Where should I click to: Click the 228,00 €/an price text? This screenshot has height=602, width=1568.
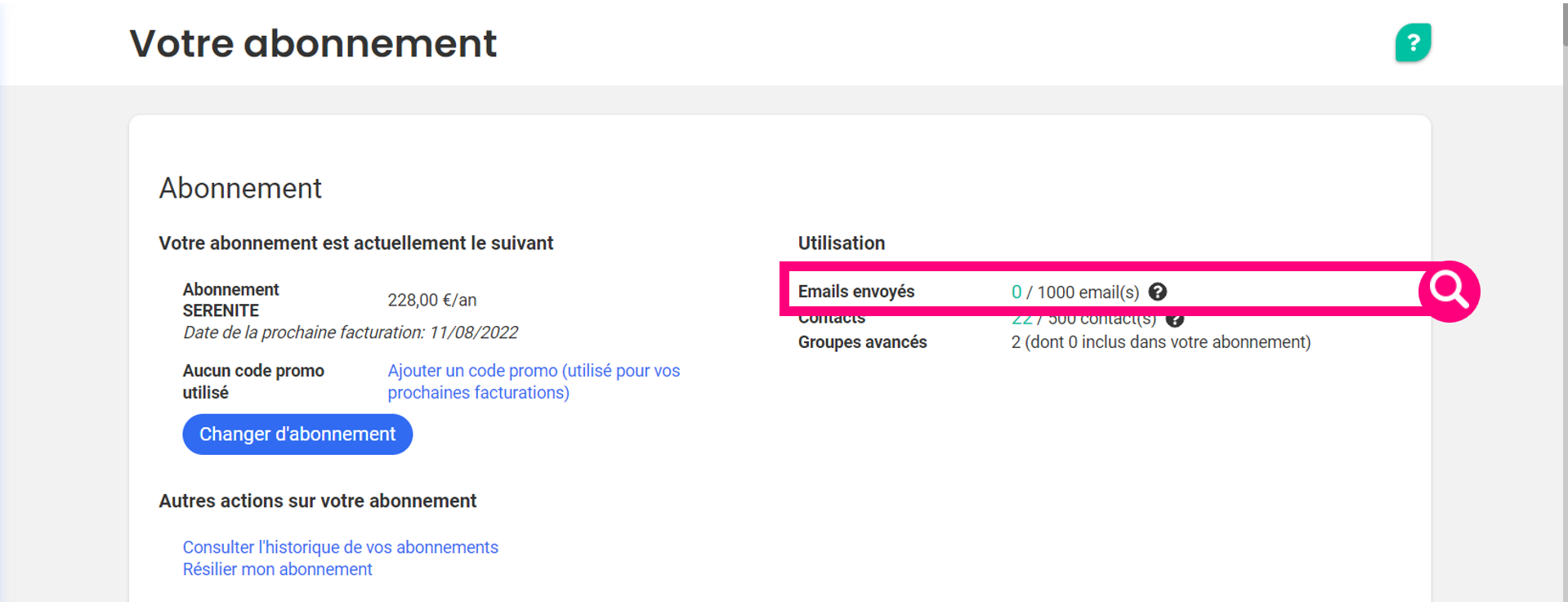point(431,300)
